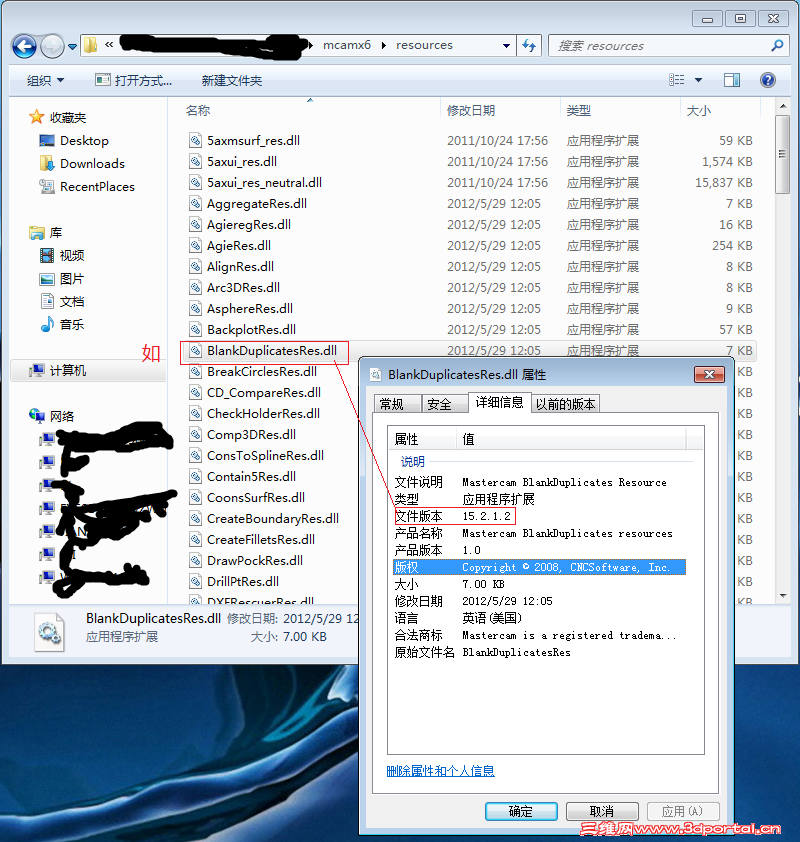800x842 pixels.
Task: Select Arc3DRes.dll file icon
Action: 195,287
